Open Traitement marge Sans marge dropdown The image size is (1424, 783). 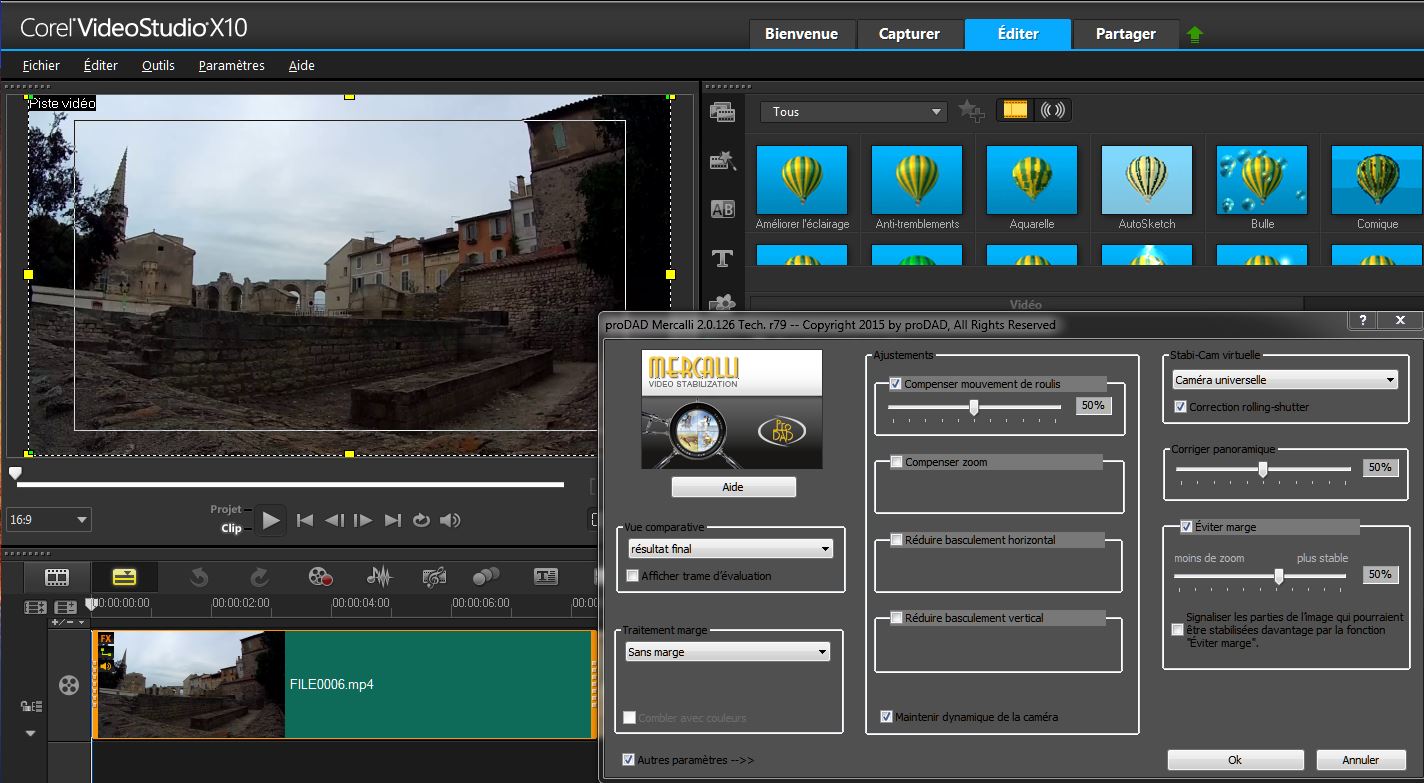pos(727,652)
